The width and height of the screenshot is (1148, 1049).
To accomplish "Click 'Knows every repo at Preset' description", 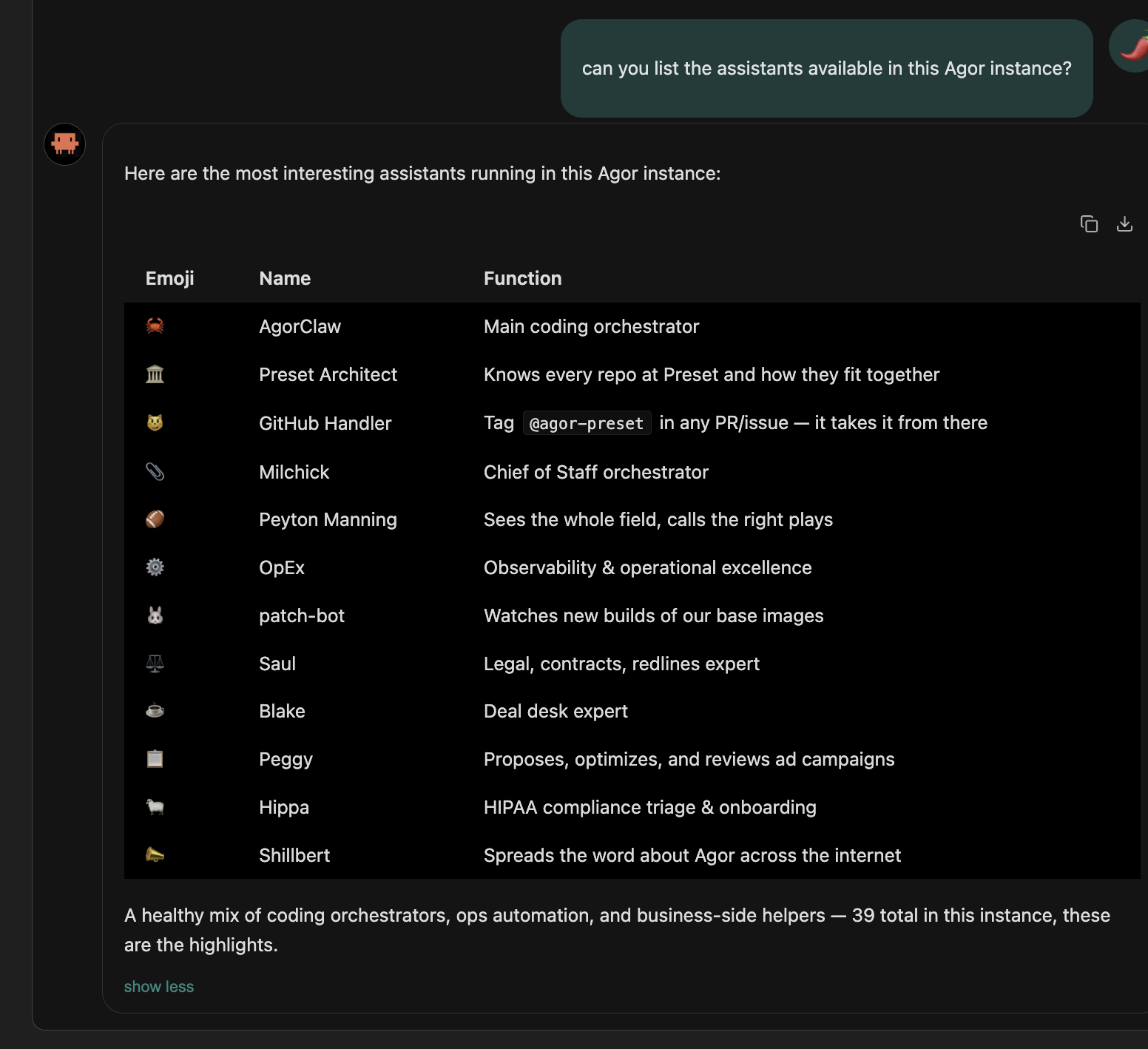I will coord(712,374).
